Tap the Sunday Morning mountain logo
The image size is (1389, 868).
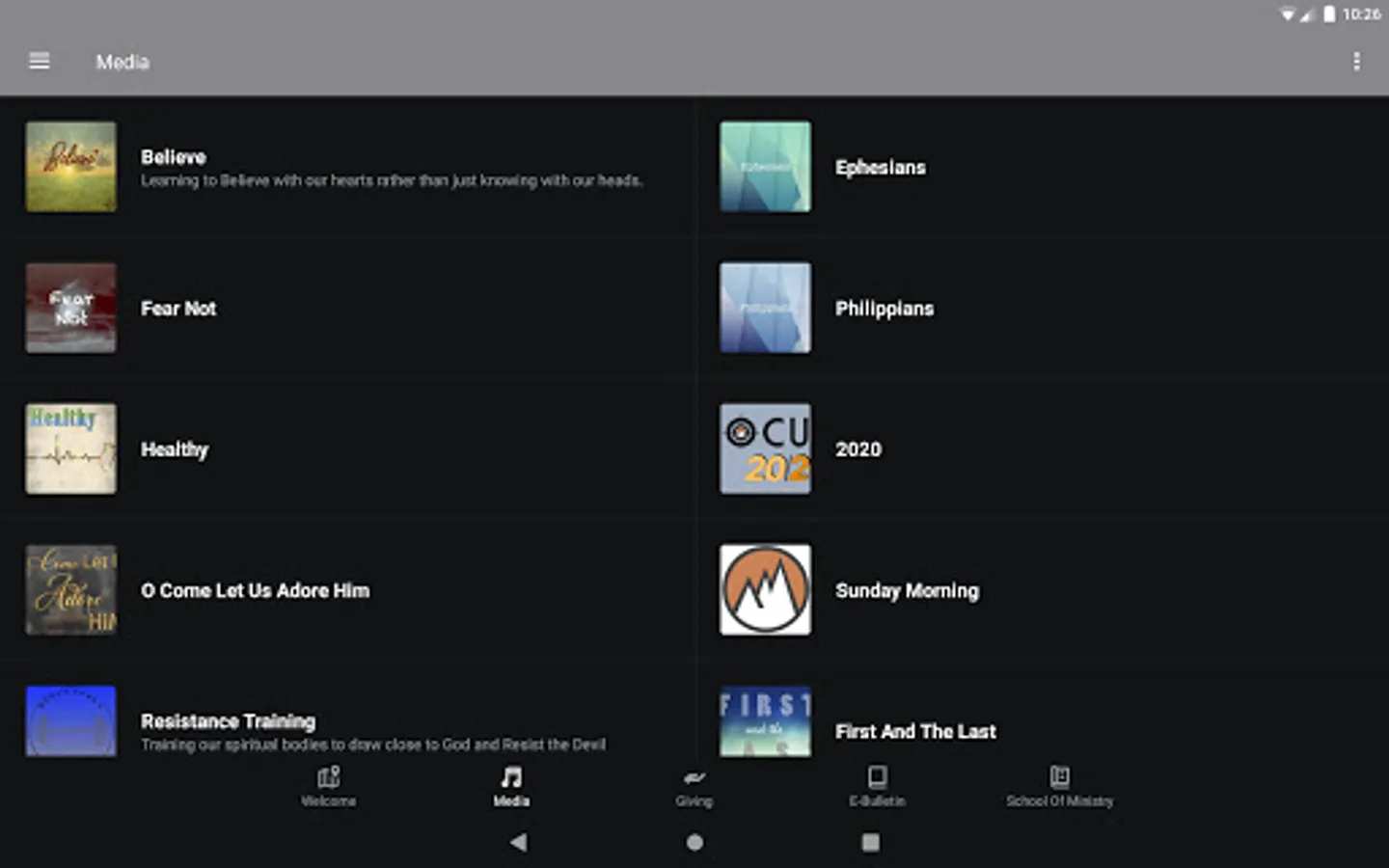click(765, 589)
